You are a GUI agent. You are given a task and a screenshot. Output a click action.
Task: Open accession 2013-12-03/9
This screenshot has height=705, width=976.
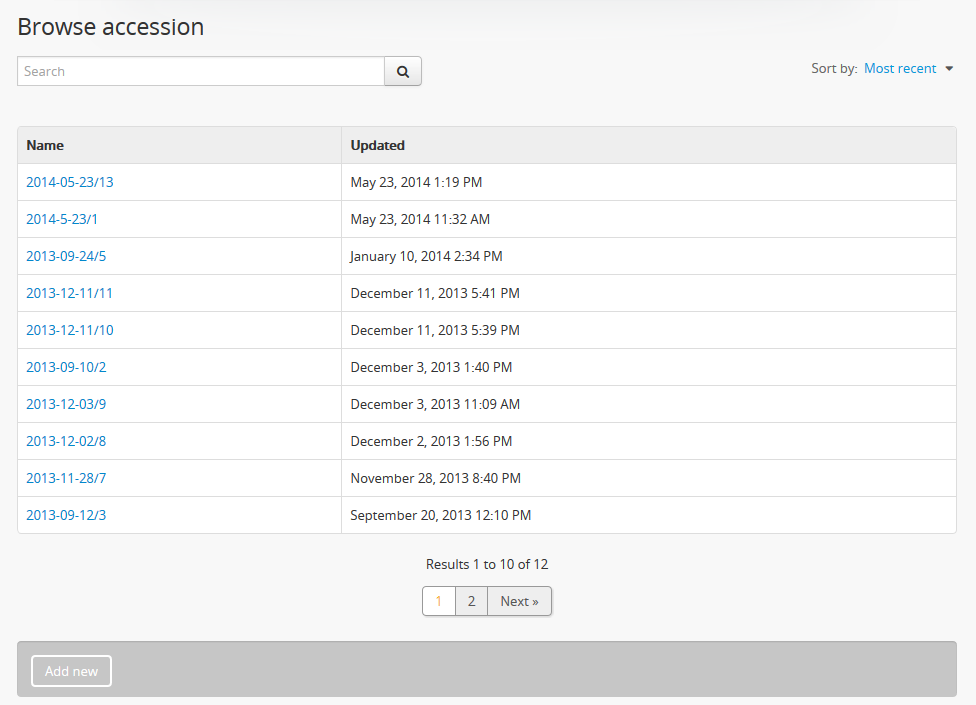coord(66,404)
